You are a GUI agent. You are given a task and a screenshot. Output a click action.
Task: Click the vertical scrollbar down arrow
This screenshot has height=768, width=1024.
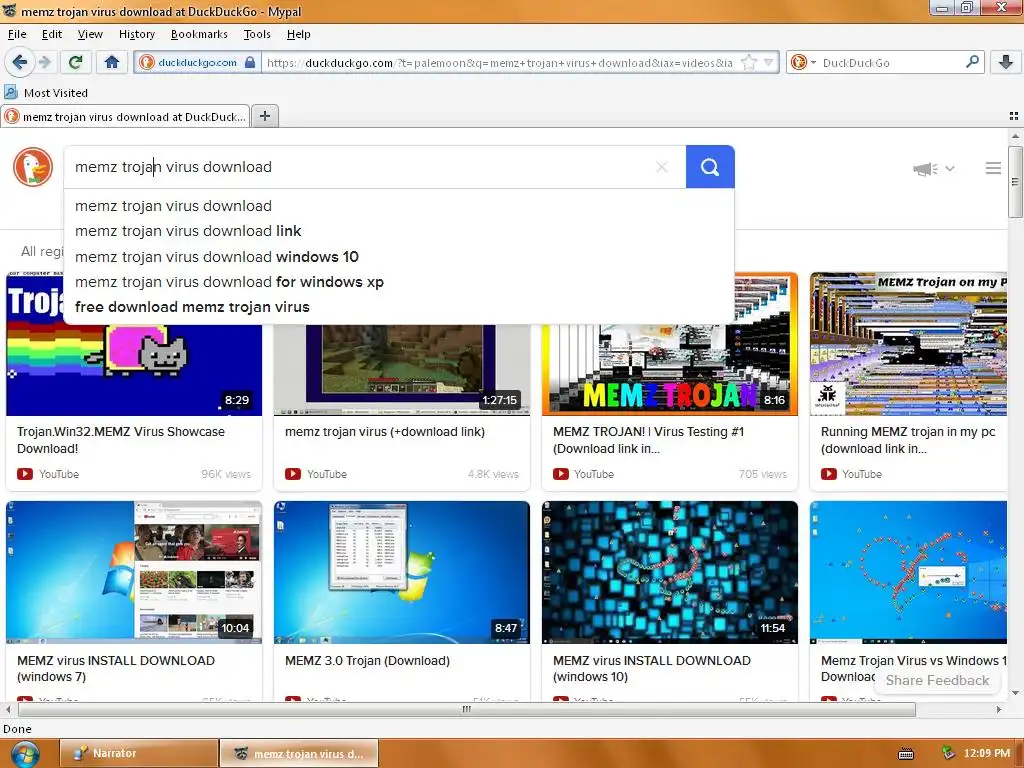coord(1016,694)
